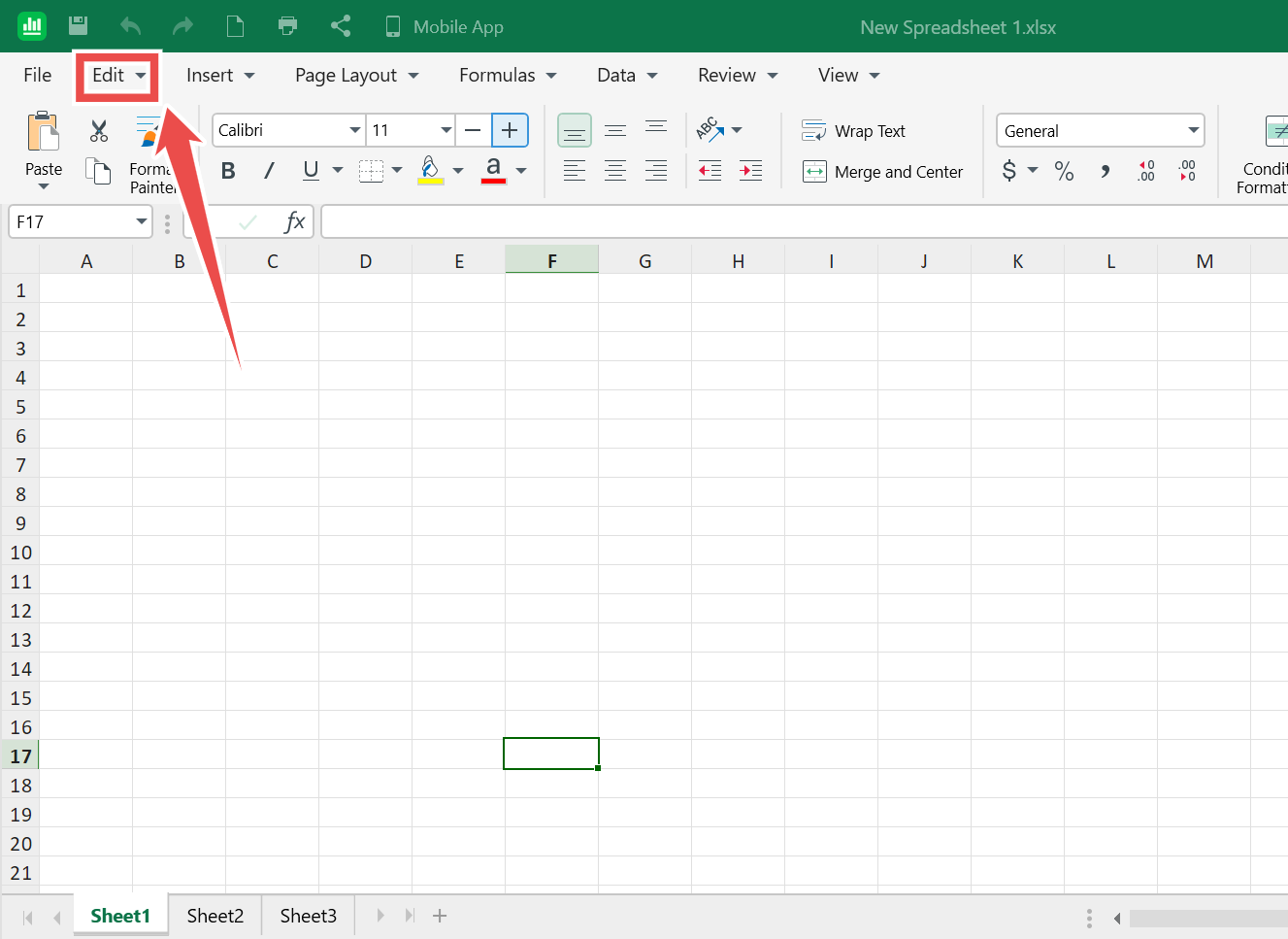Expand fill color palette arrow
Image resolution: width=1288 pixels, height=939 pixels.
(458, 171)
